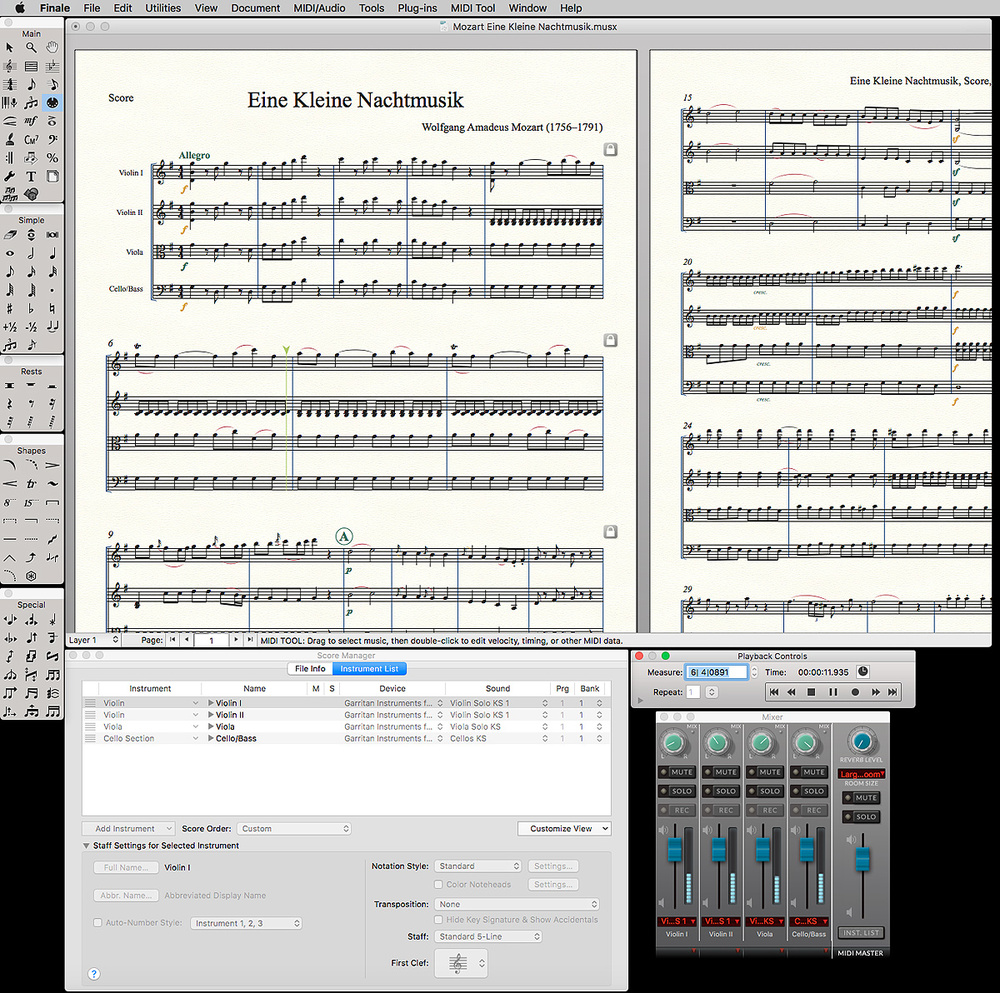Select the Resize tool (percent icon)
Image resolution: width=1000 pixels, height=993 pixels.
[x=52, y=158]
